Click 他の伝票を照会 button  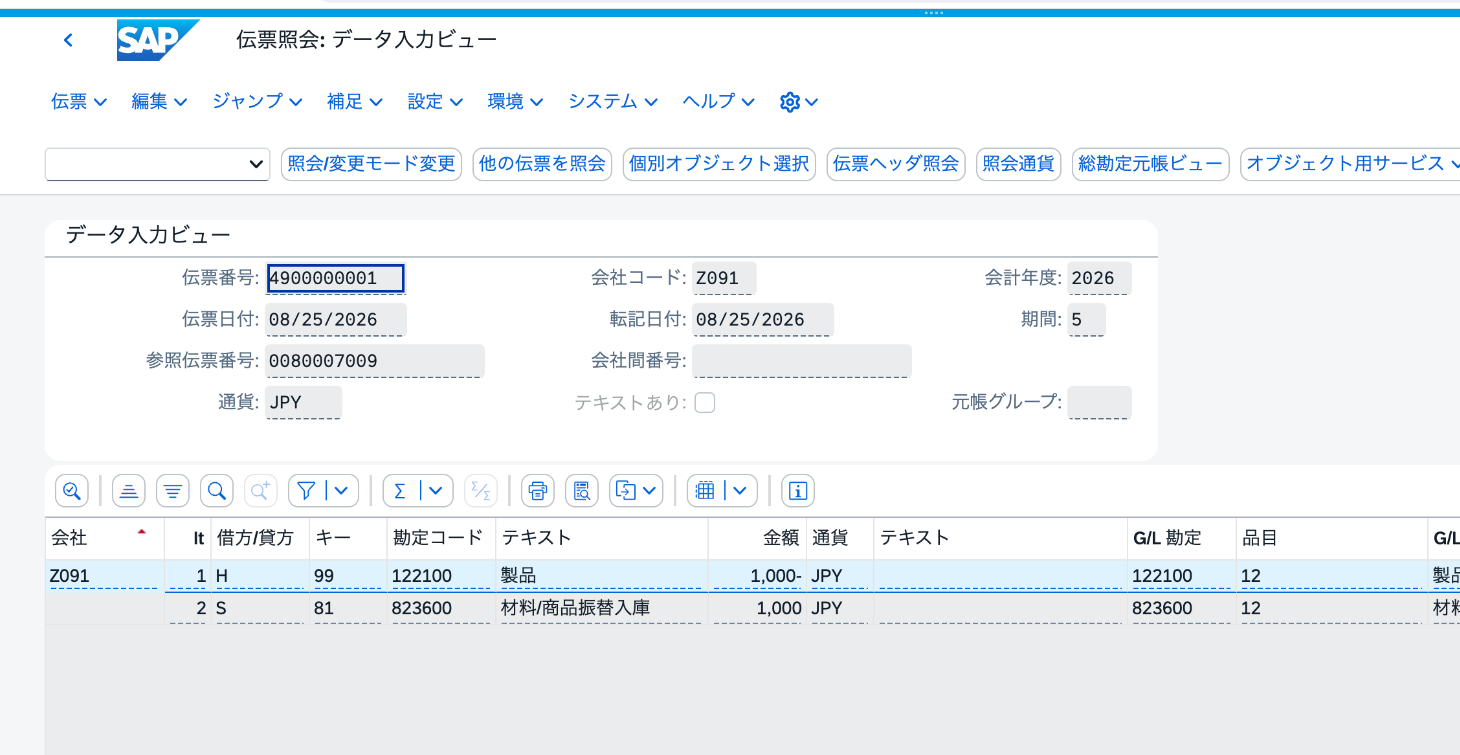point(542,164)
